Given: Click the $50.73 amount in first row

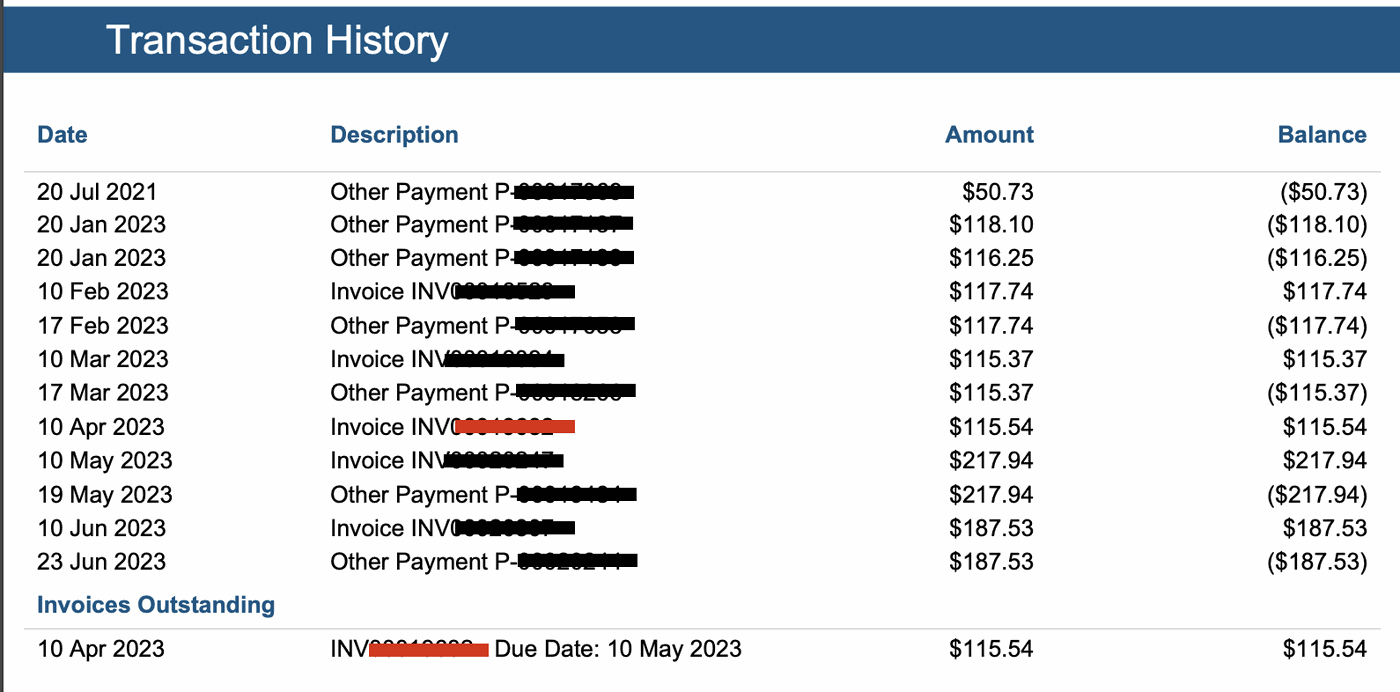Looking at the screenshot, I should pos(998,191).
